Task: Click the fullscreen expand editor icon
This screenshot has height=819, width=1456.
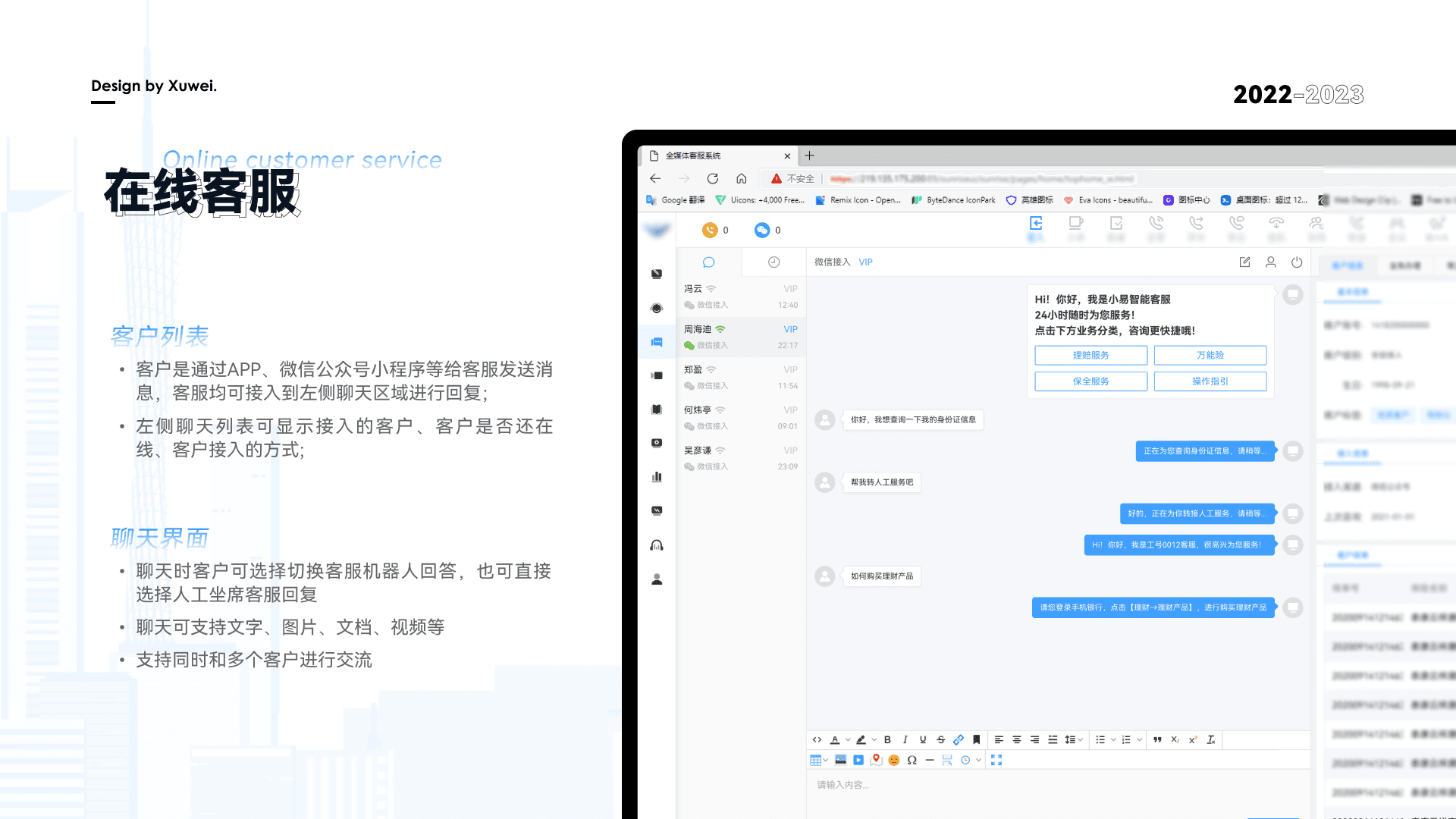Action: 996,760
